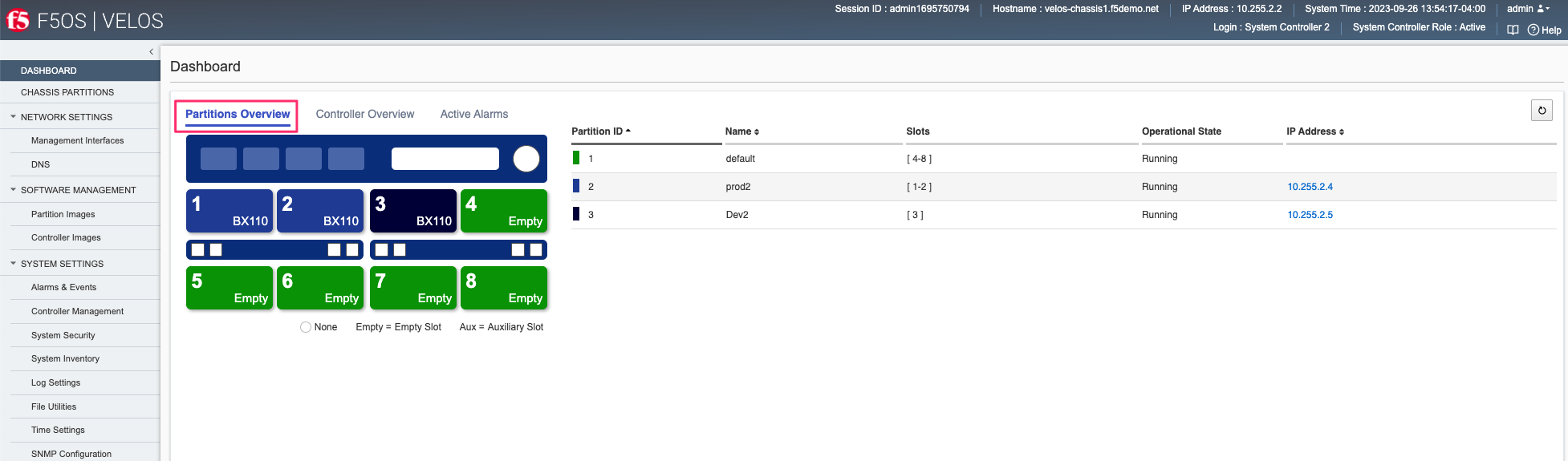This screenshot has height=461, width=1568.
Task: Click System Controller Role Active text
Action: coord(1419,27)
